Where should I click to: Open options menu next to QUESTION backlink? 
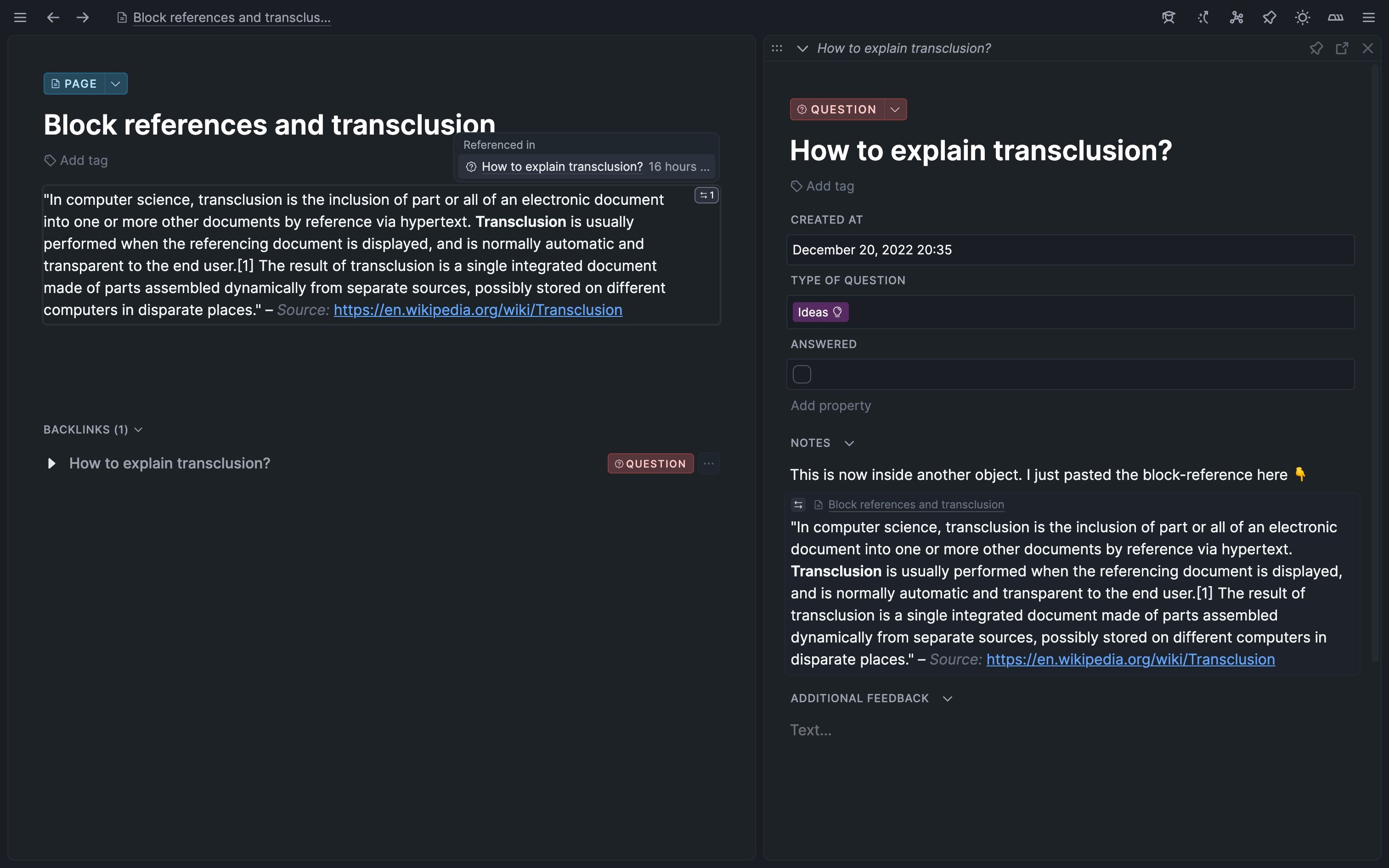coord(708,463)
